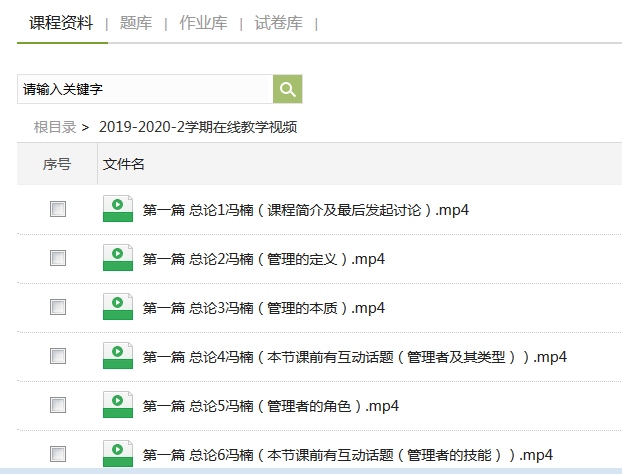Mark the checkbox for 总论5 管理者的角色
622x474 pixels.
(x=58, y=405)
